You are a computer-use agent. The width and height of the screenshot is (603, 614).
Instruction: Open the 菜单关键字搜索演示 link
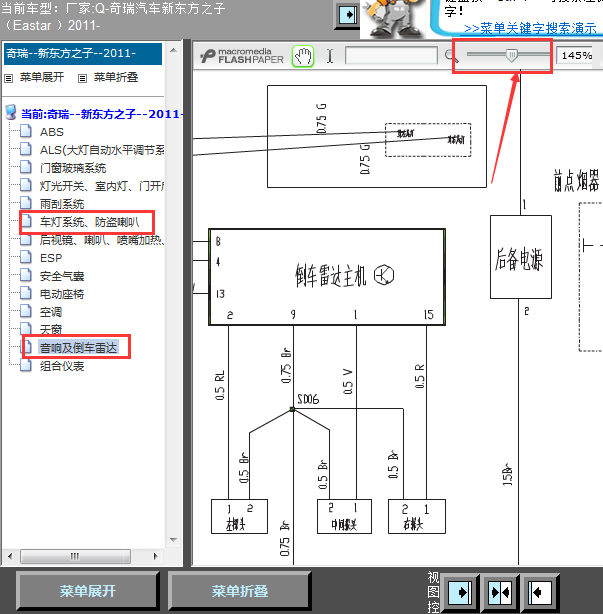(x=530, y=29)
